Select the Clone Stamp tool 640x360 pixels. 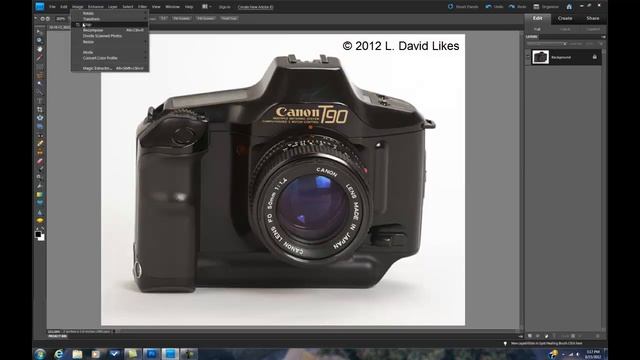(x=40, y=152)
